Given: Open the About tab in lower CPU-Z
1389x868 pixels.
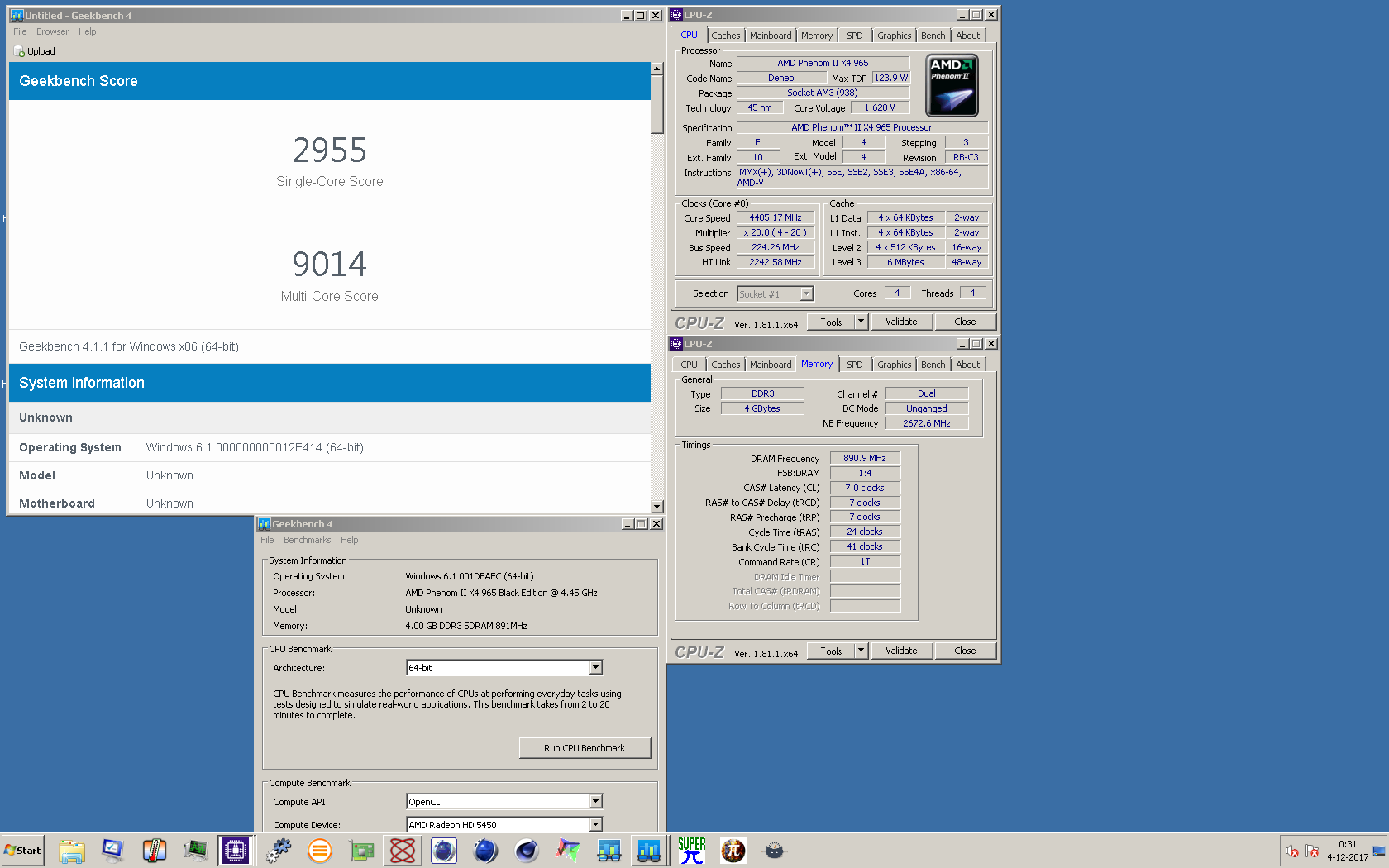Looking at the screenshot, I should click(968, 365).
